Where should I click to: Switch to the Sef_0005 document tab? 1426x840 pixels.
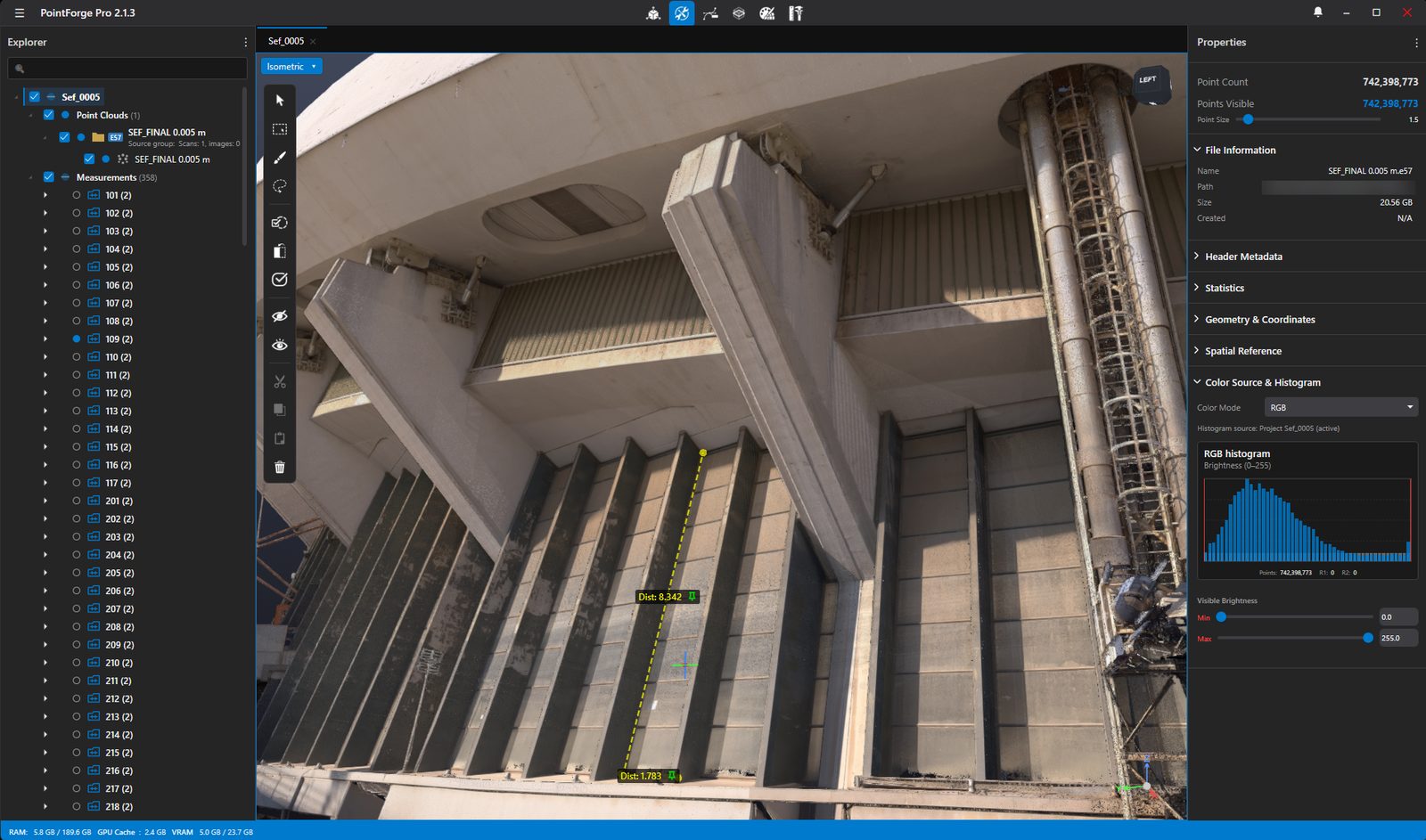point(286,41)
